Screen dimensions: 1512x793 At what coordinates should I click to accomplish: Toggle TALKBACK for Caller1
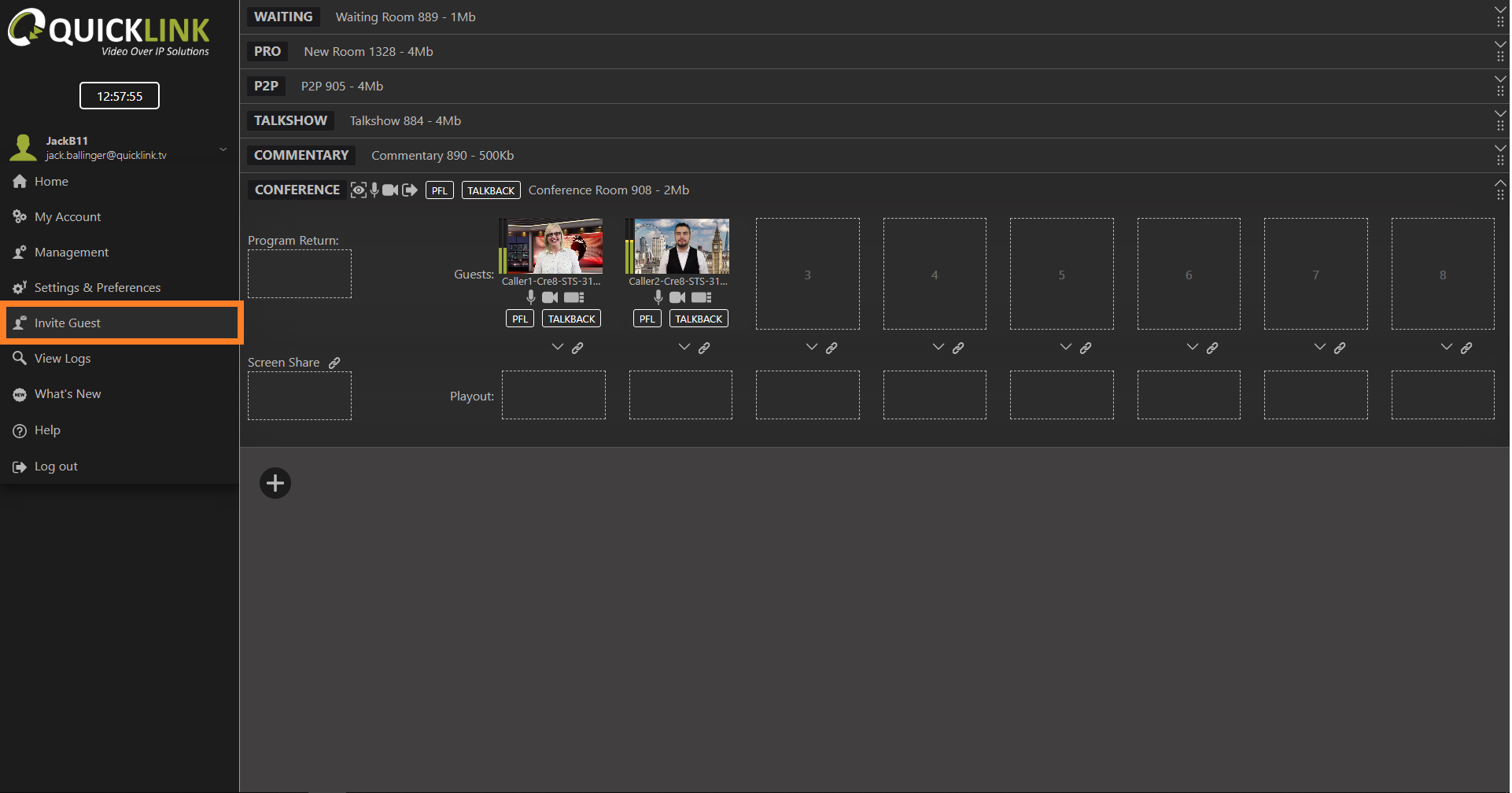pyautogui.click(x=572, y=319)
